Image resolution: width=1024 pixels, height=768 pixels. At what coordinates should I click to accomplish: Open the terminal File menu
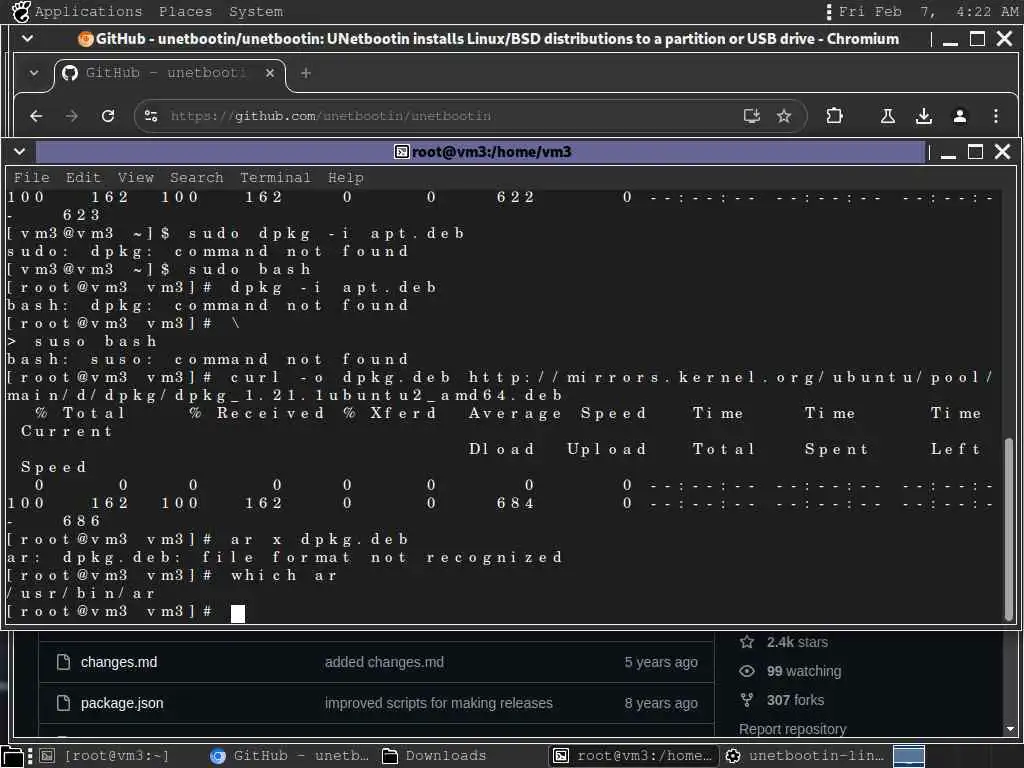[31, 178]
